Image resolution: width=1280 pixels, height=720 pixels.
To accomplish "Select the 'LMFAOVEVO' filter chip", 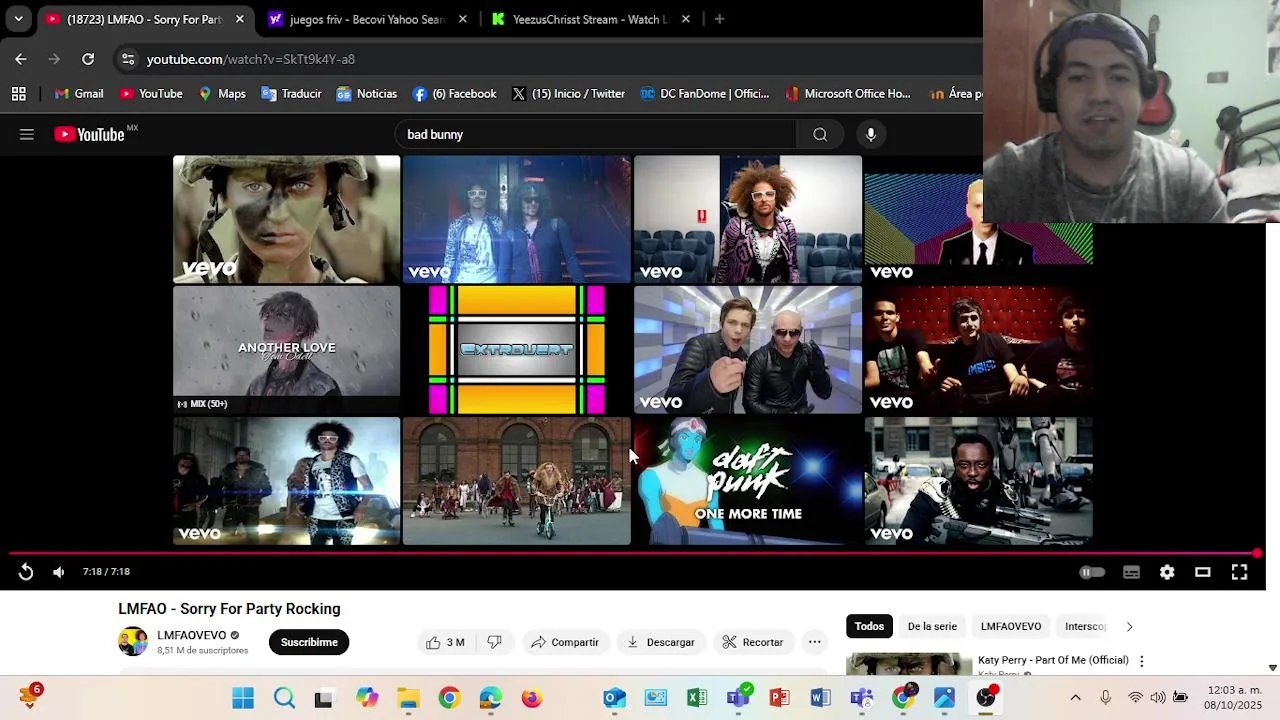I will click(1010, 626).
